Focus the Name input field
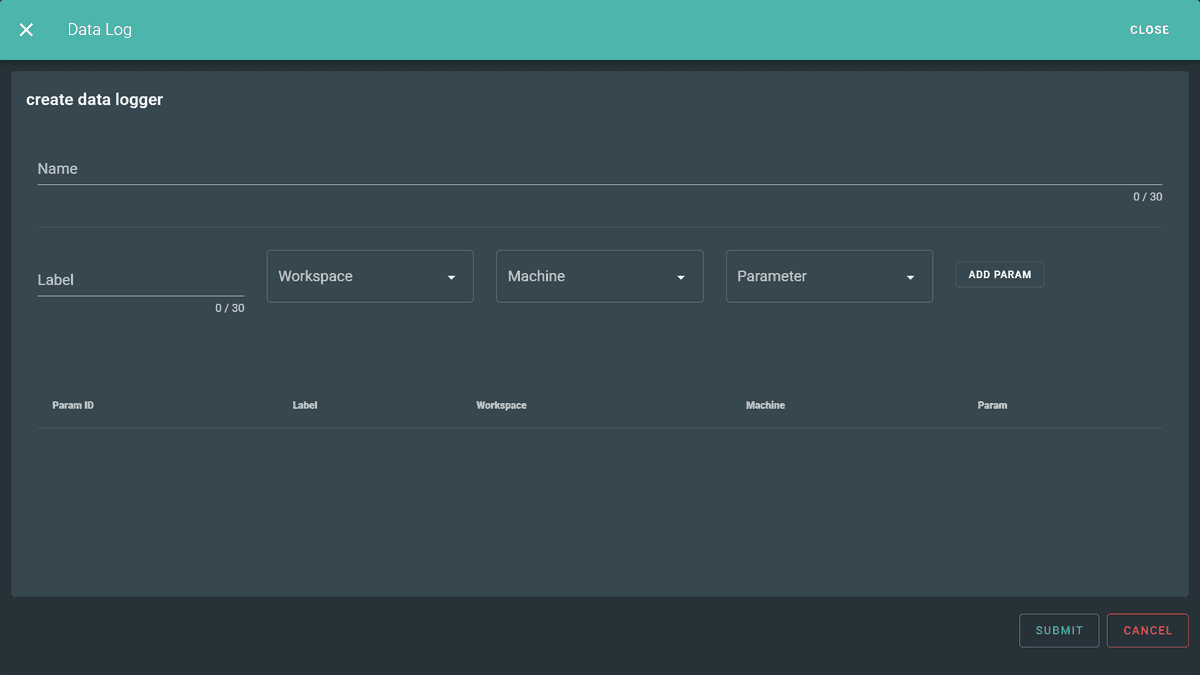 click(599, 169)
